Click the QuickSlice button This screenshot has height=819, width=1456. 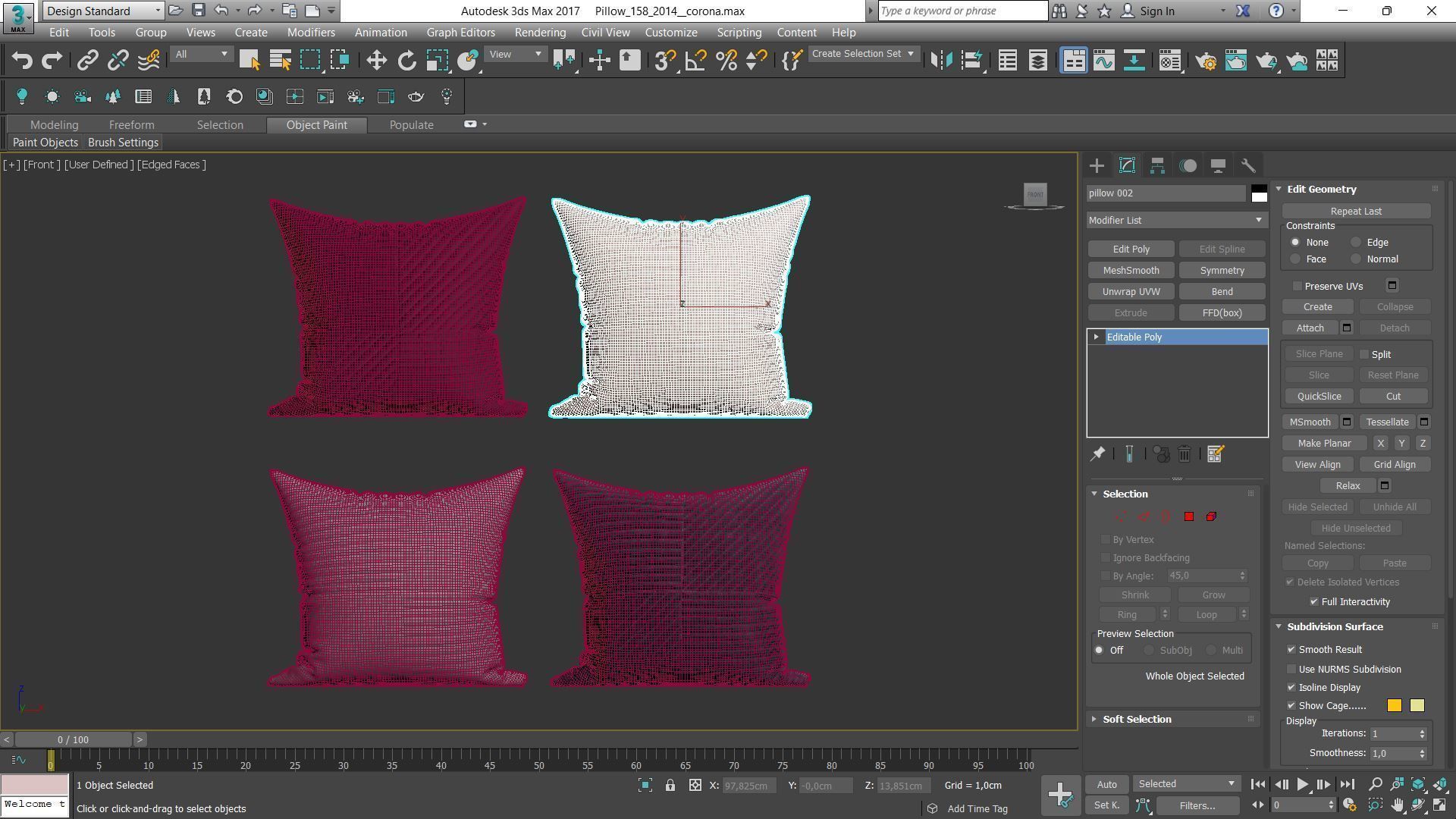pyautogui.click(x=1319, y=396)
